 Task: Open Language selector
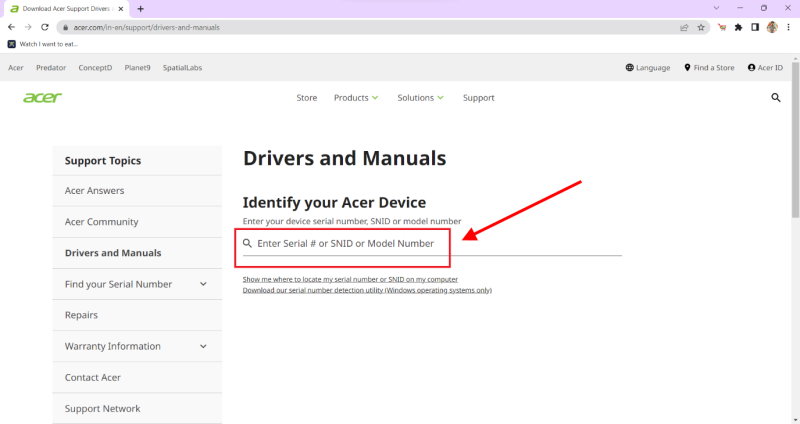point(647,67)
